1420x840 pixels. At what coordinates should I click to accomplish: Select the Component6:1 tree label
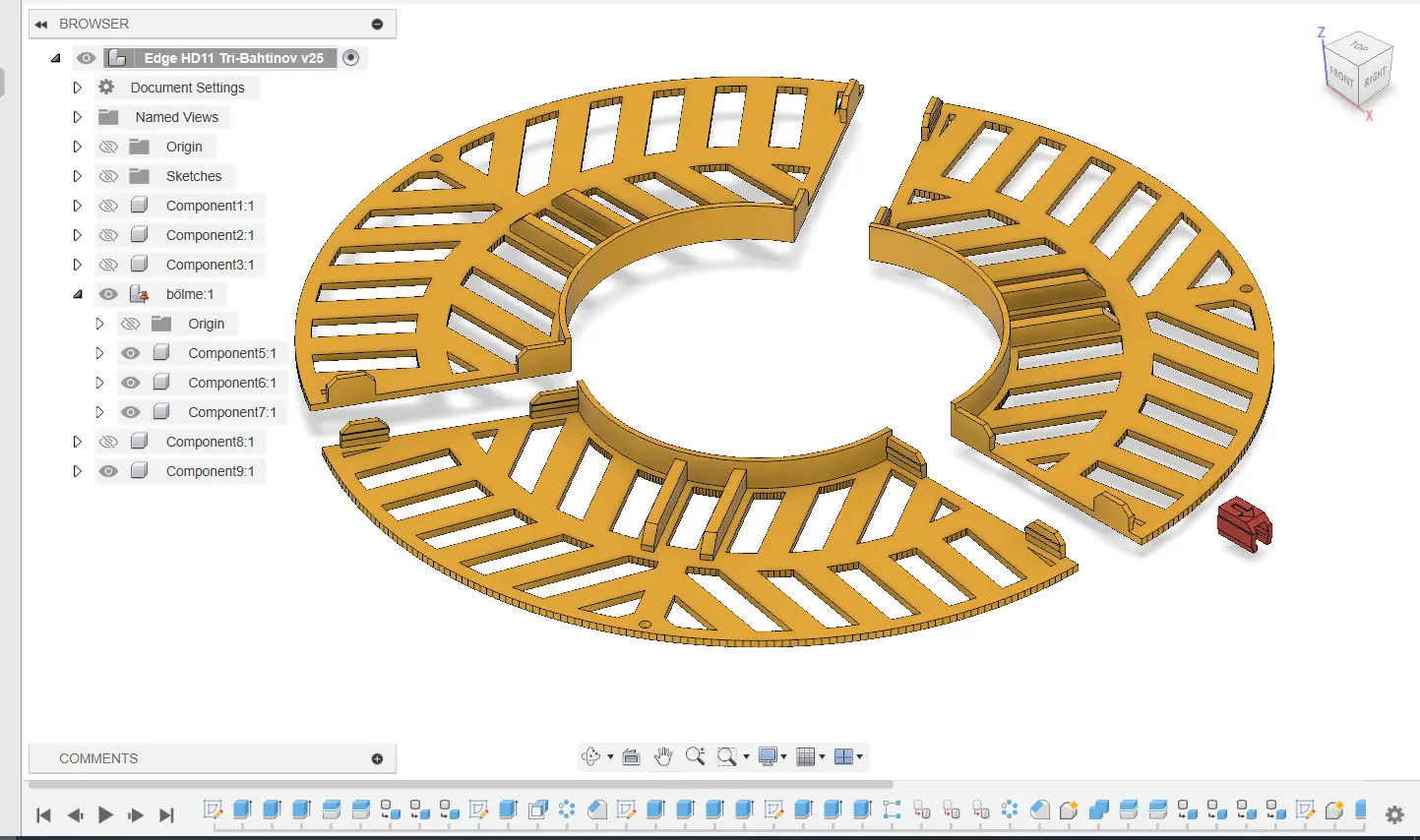[232, 383]
